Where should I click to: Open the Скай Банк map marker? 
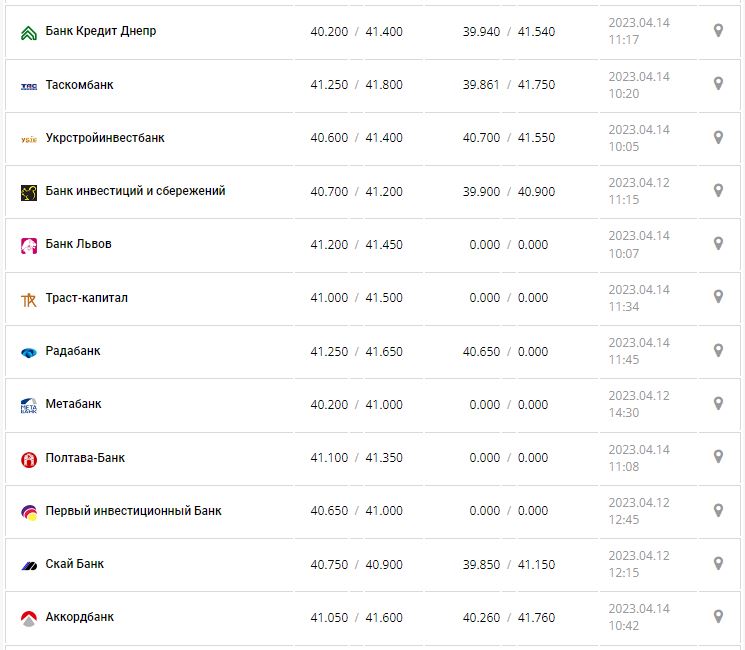tap(718, 563)
